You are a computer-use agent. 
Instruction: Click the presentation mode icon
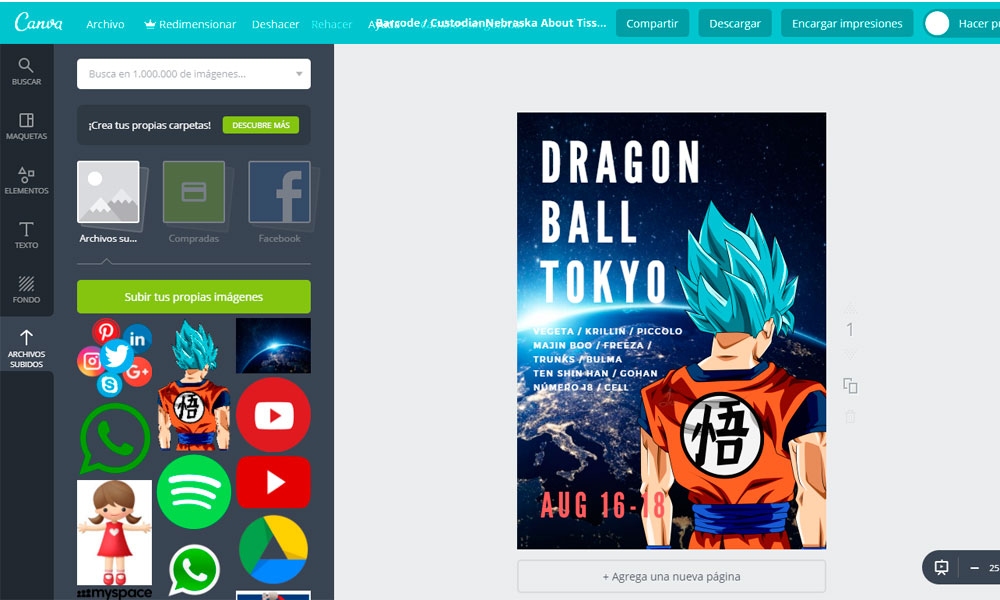click(941, 567)
